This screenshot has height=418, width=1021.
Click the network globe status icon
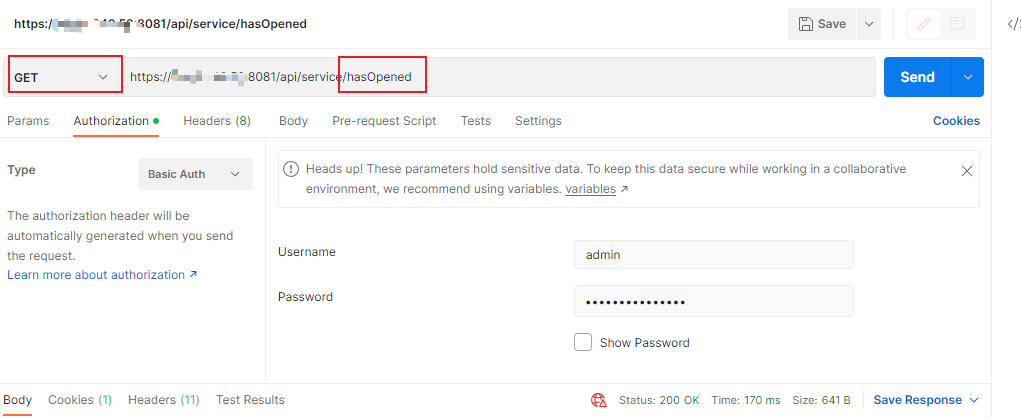[x=599, y=400]
